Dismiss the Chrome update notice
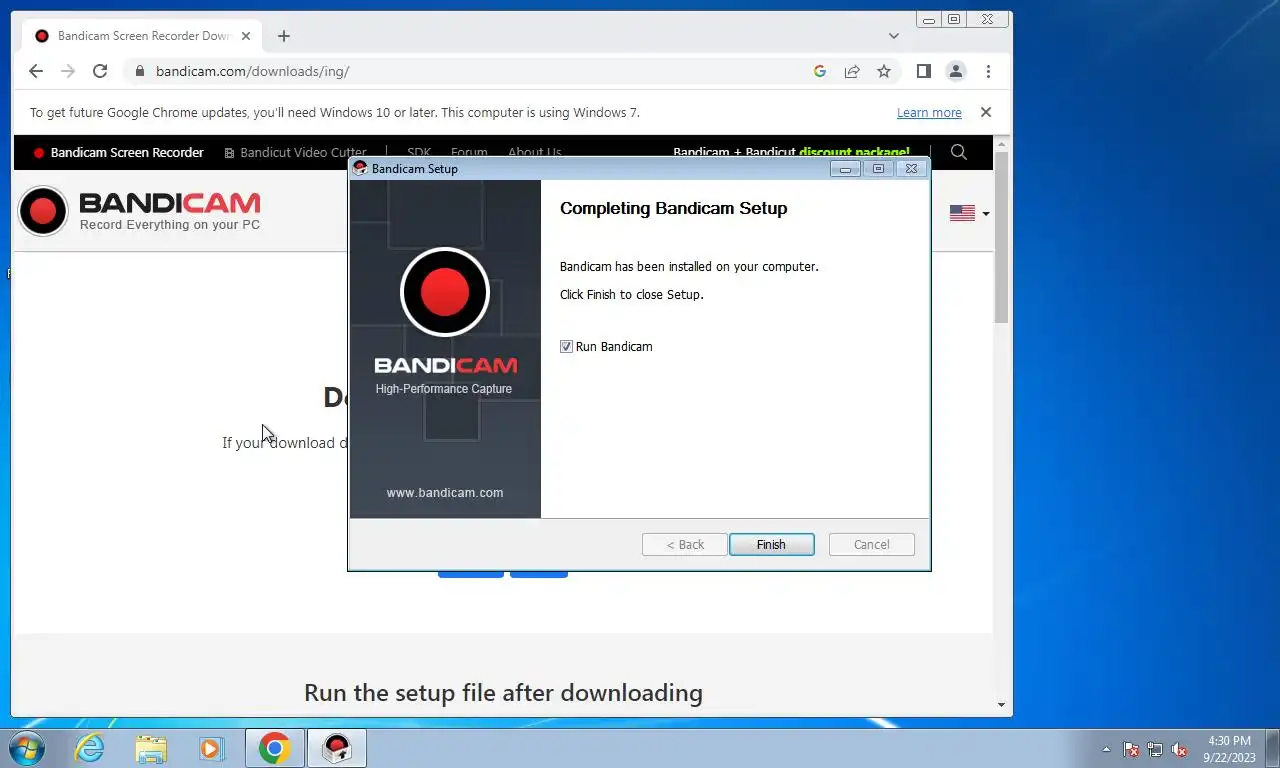The width and height of the screenshot is (1280, 768). [x=985, y=112]
